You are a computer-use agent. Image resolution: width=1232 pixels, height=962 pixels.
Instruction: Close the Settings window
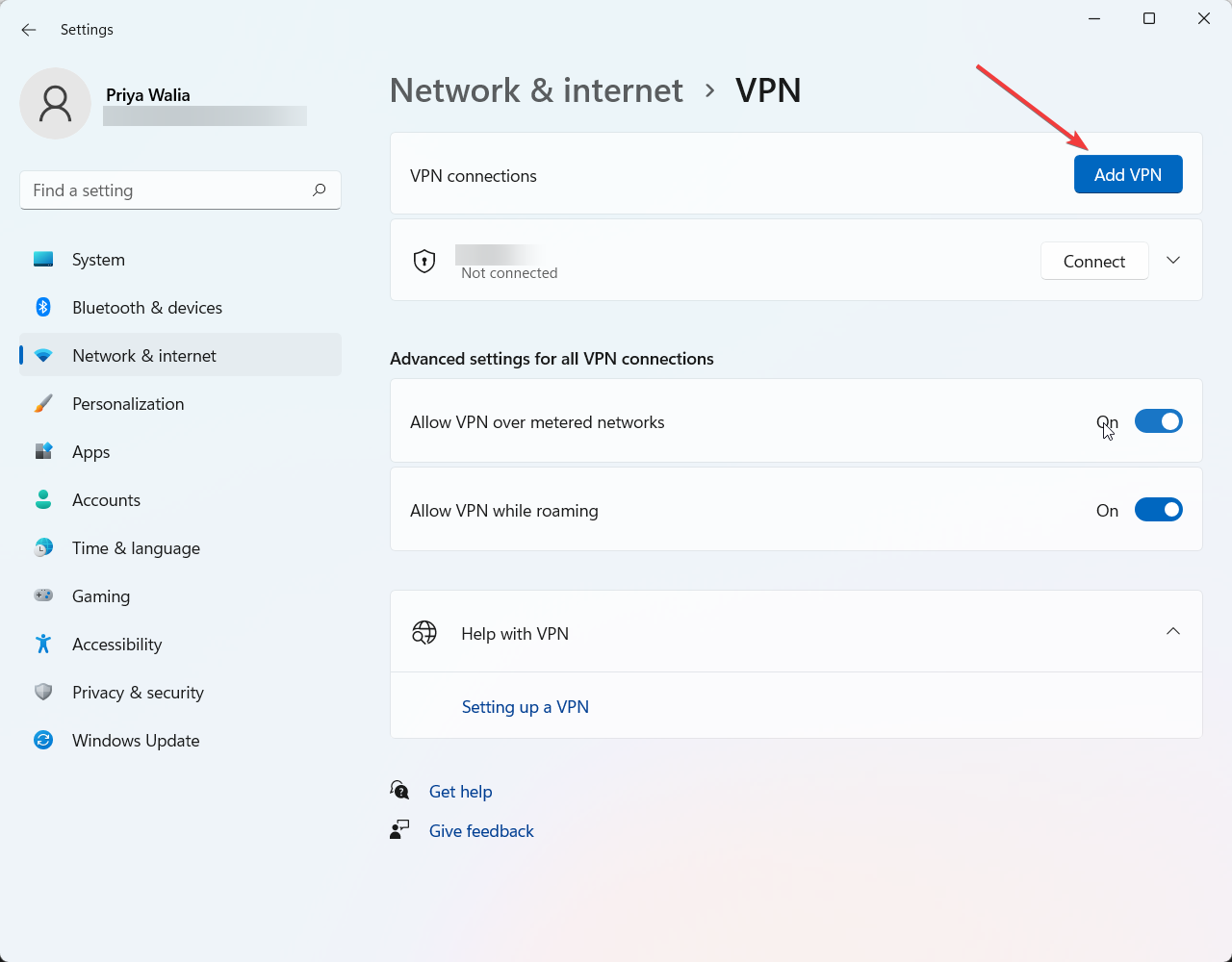(x=1204, y=18)
